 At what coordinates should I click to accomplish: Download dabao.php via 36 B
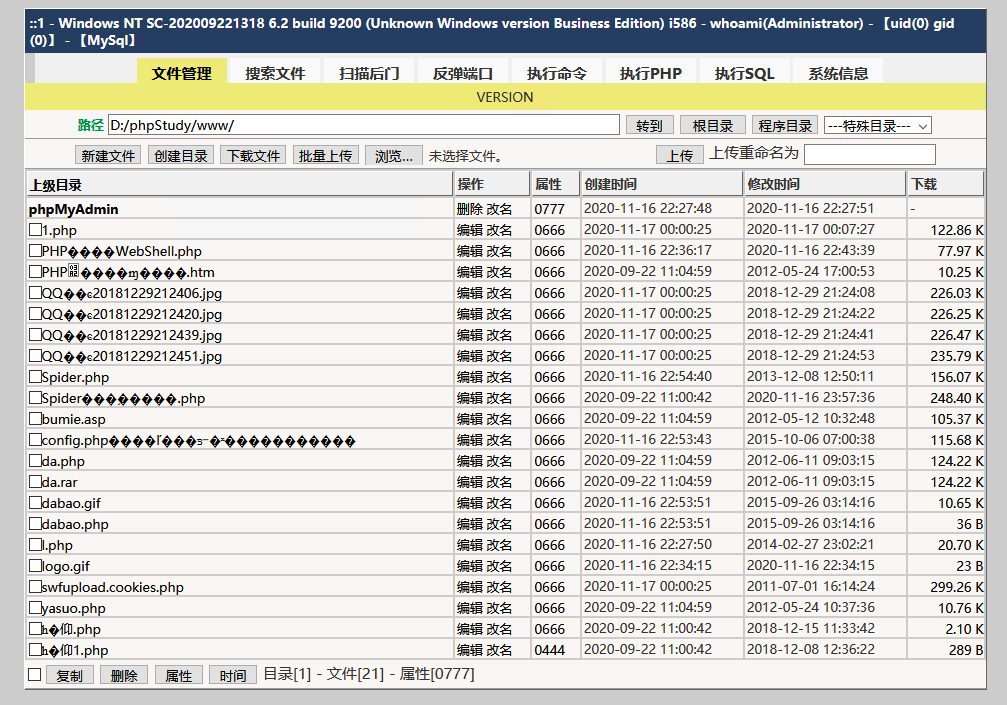(969, 524)
